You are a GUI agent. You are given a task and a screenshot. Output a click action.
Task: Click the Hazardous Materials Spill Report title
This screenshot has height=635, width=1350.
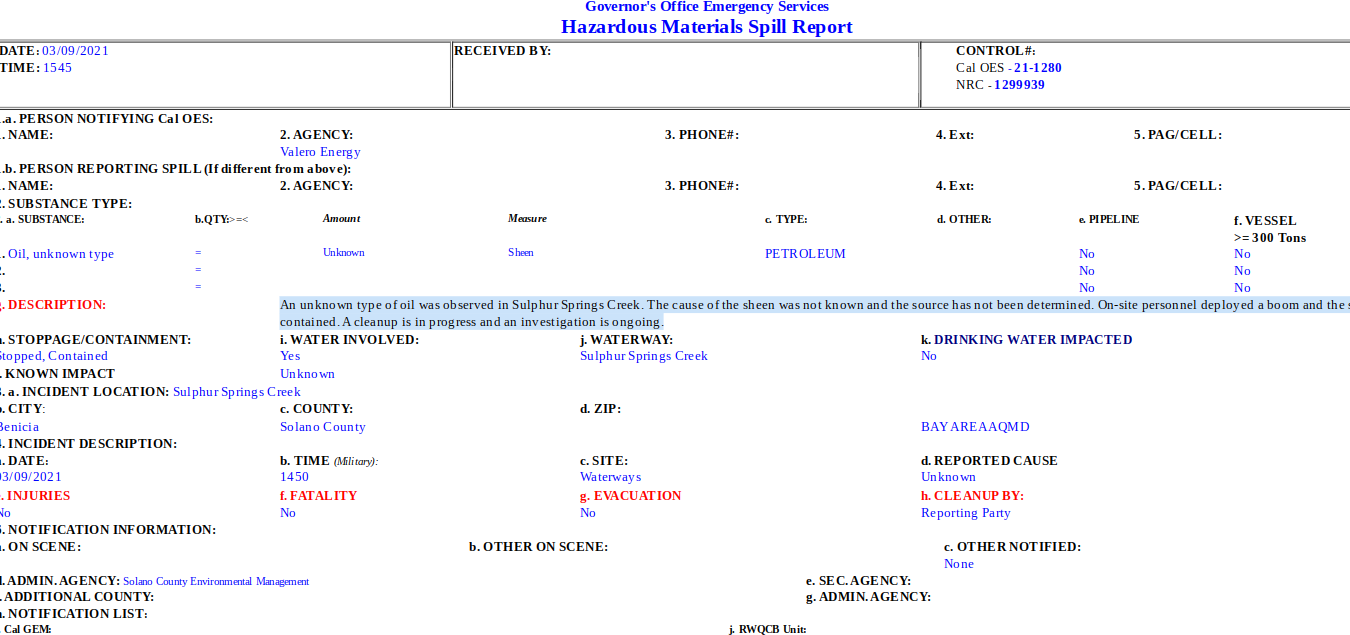point(706,27)
